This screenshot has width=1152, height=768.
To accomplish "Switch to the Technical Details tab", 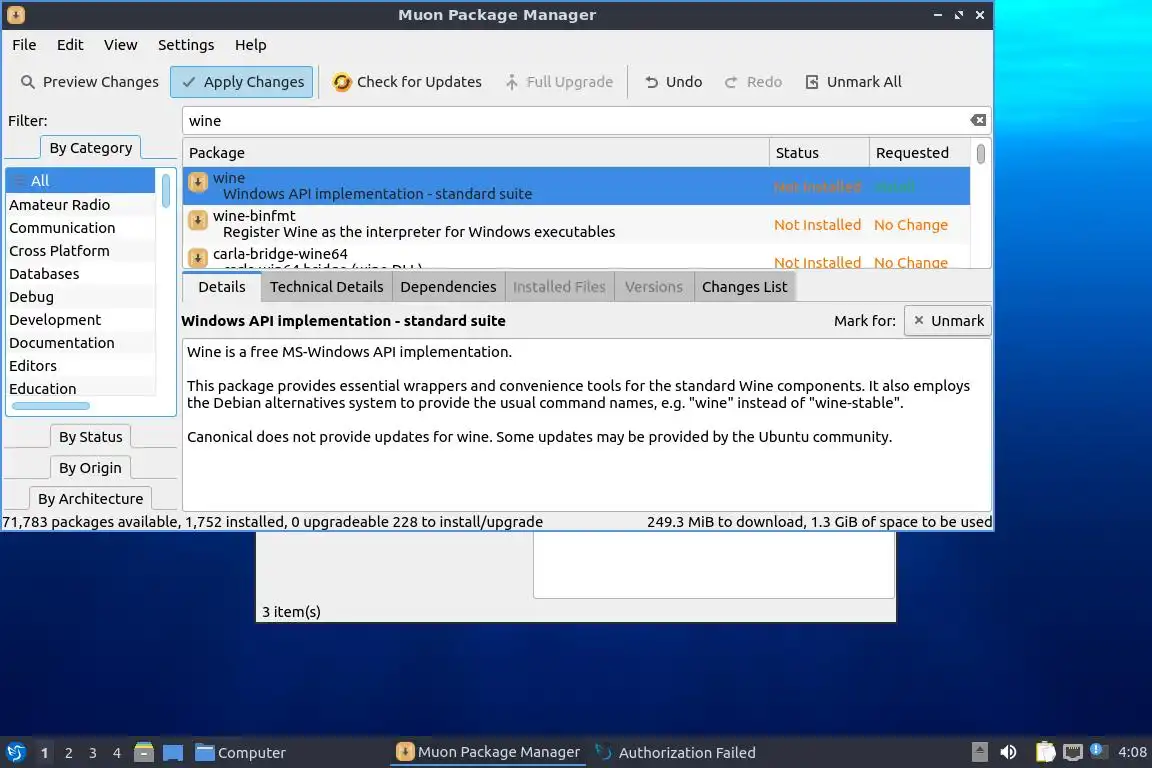I will point(326,287).
